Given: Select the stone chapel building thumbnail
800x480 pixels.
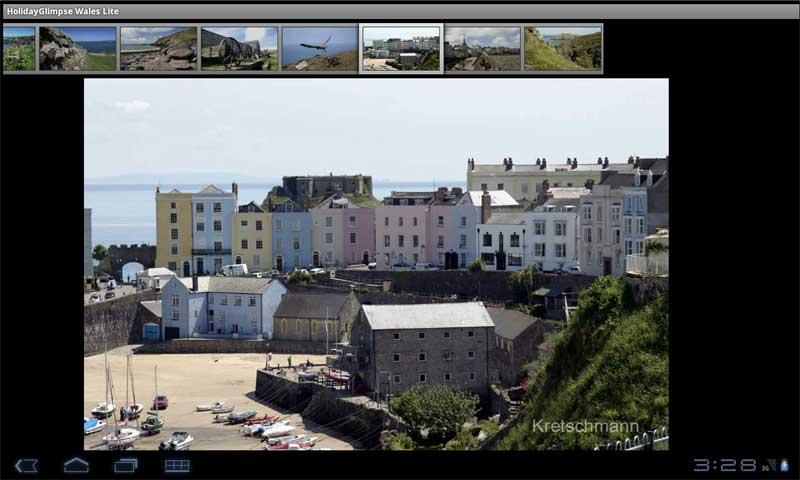Looking at the screenshot, I should [x=239, y=48].
